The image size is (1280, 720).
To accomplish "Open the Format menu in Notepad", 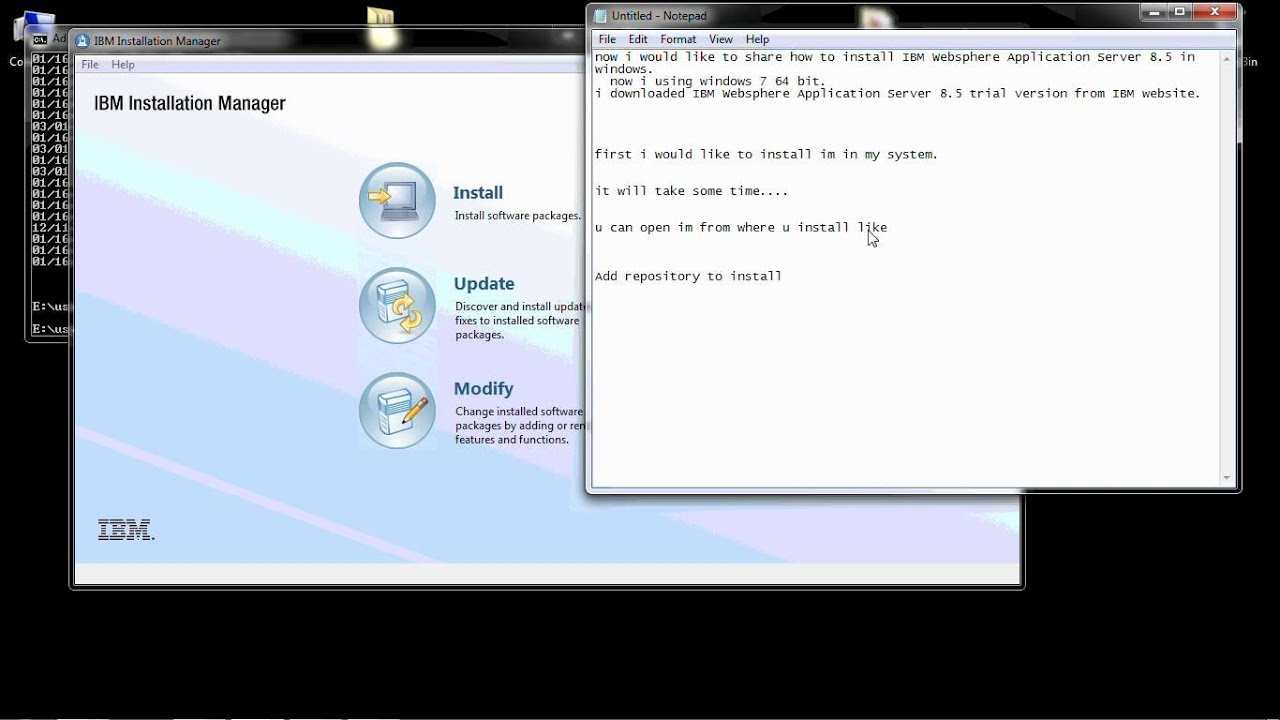I will (678, 39).
